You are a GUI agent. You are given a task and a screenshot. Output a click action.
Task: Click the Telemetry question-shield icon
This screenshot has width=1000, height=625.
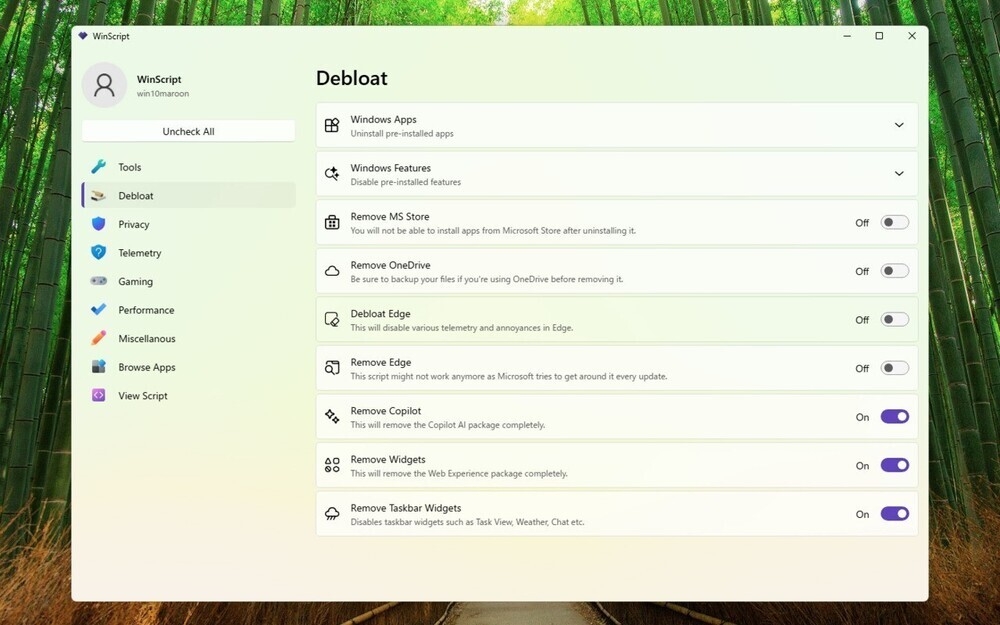pyautogui.click(x=98, y=253)
